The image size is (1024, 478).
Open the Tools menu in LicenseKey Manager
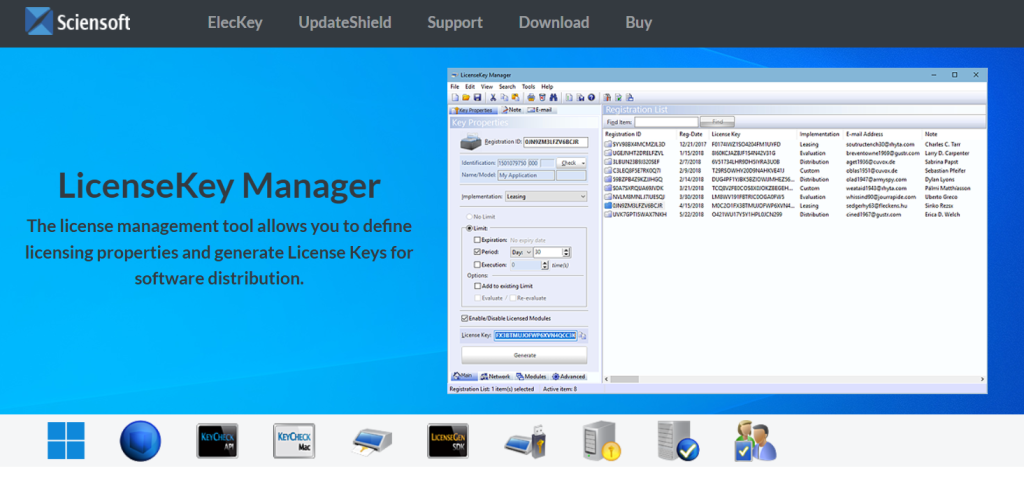pos(528,86)
